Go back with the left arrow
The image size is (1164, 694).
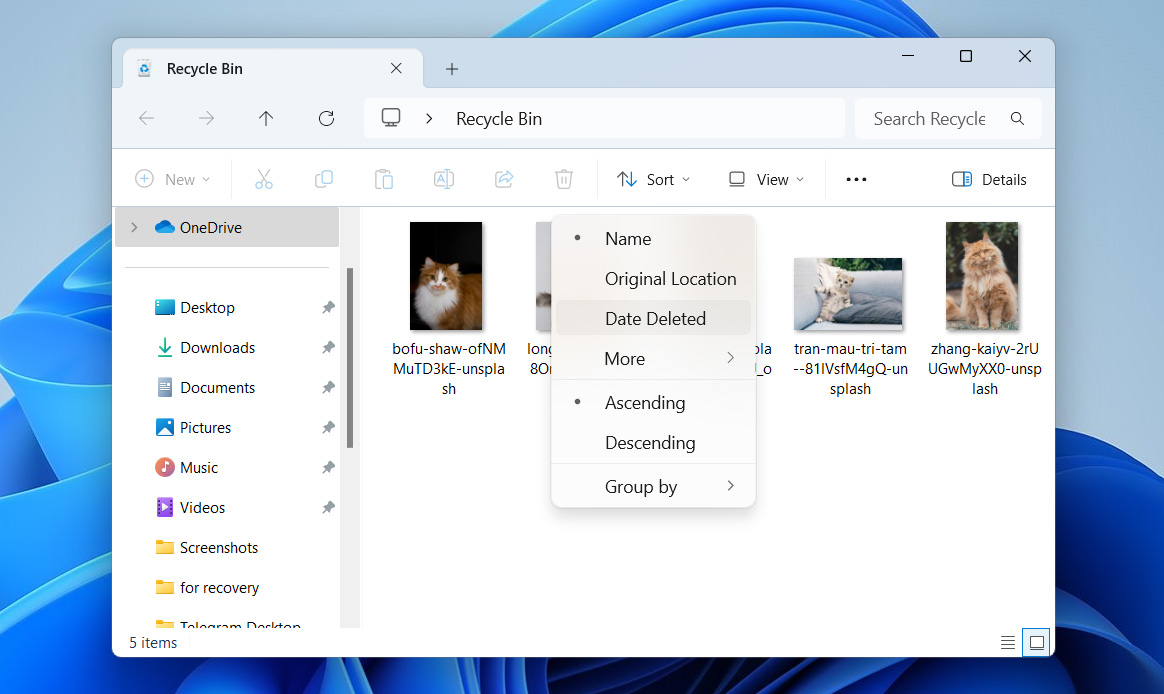coord(146,118)
